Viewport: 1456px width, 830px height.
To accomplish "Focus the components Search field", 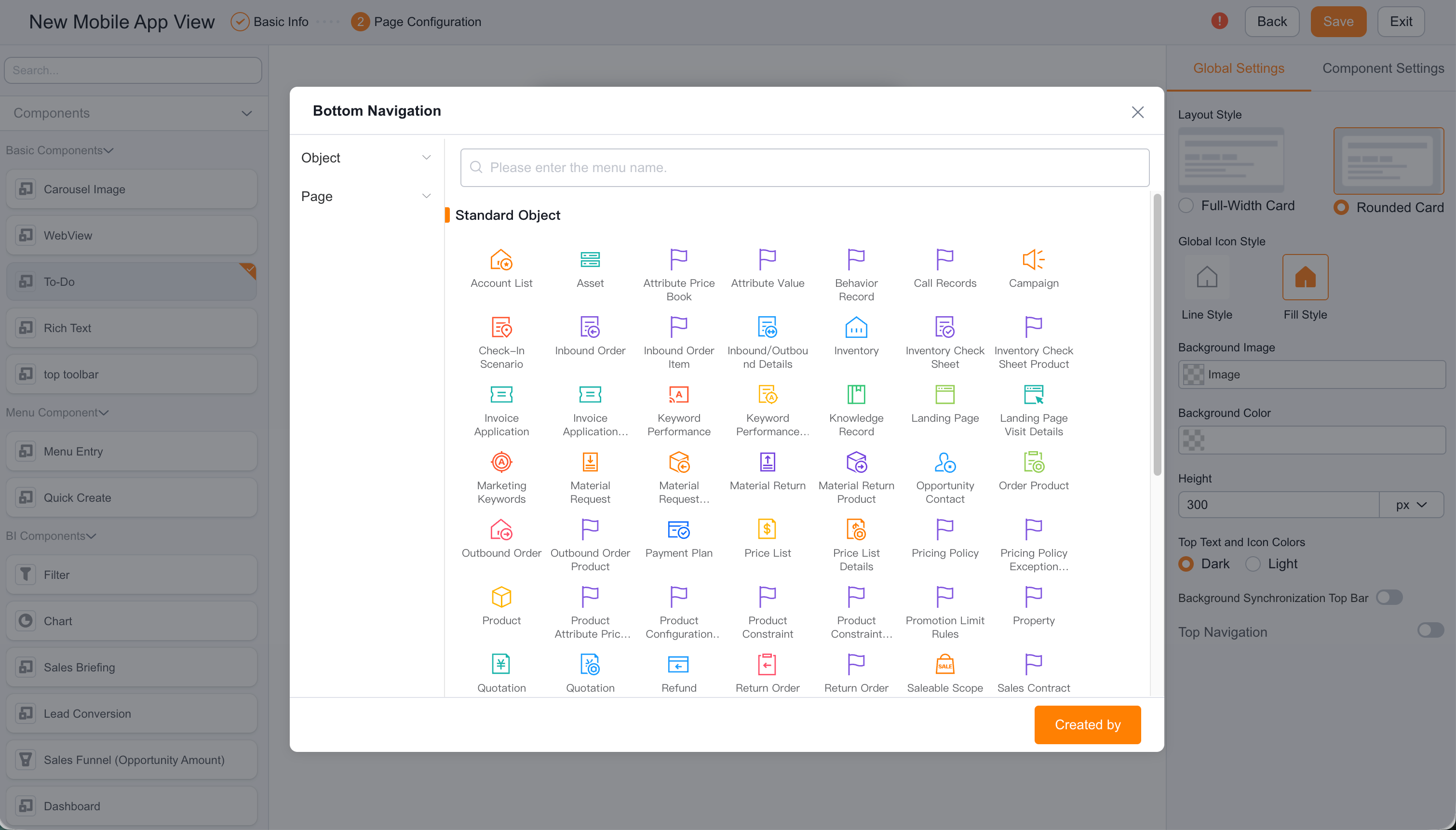I will [x=133, y=70].
